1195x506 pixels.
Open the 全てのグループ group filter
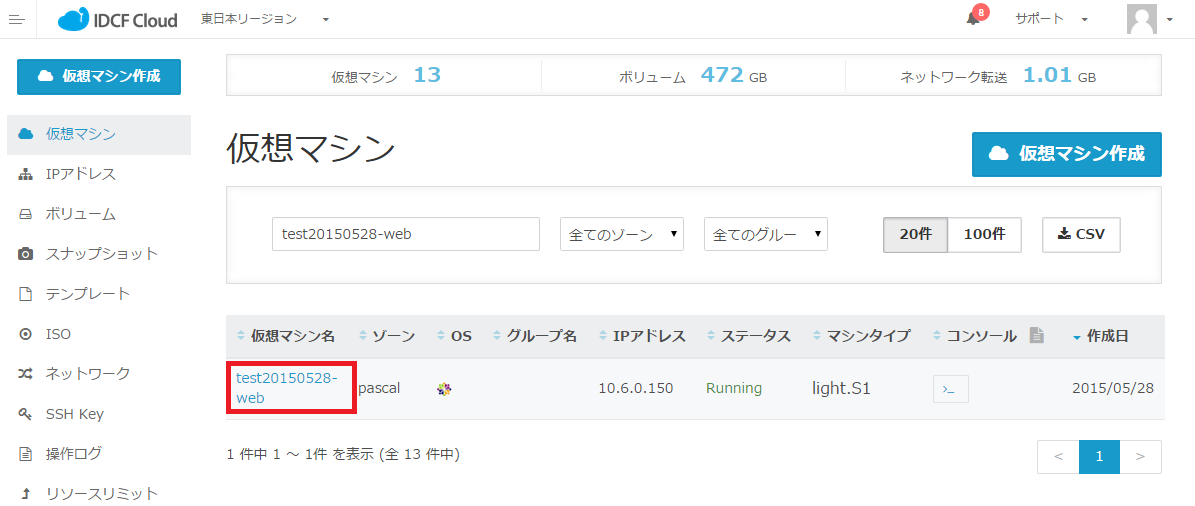(765, 234)
